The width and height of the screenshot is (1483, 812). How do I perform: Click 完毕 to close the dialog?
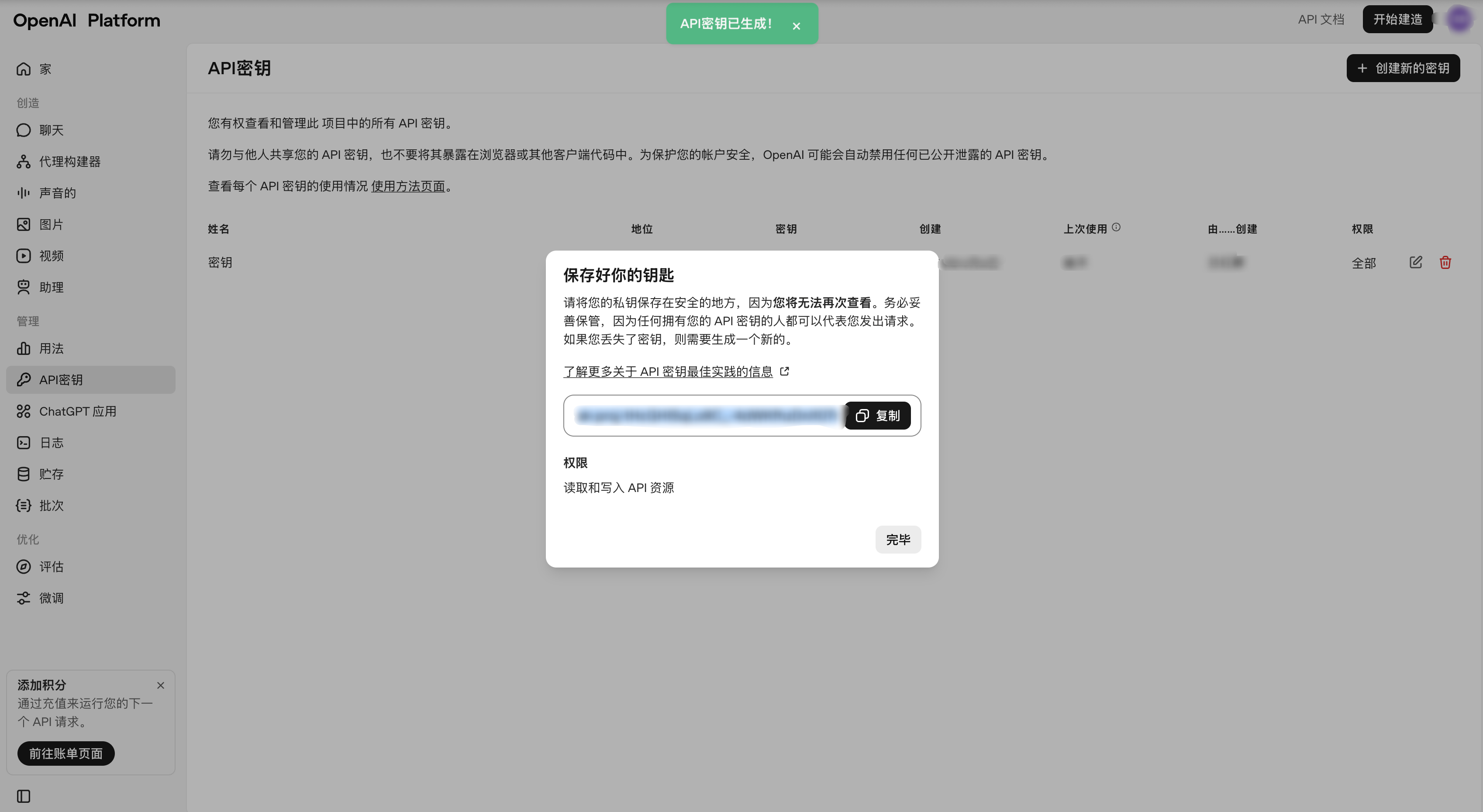(x=897, y=539)
